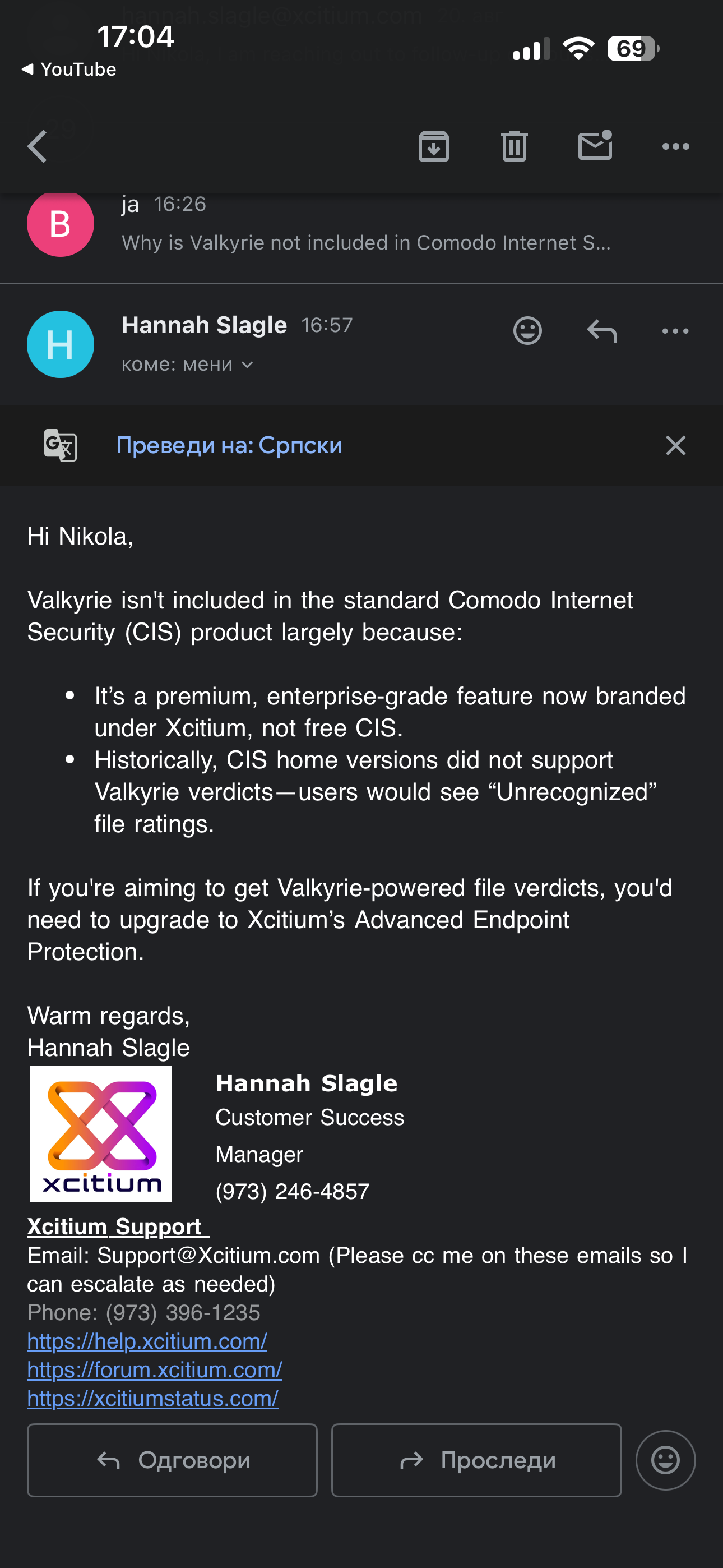Screen dimensions: 723x1568
Task: Return to YouTube via status bar
Action: click(x=69, y=70)
